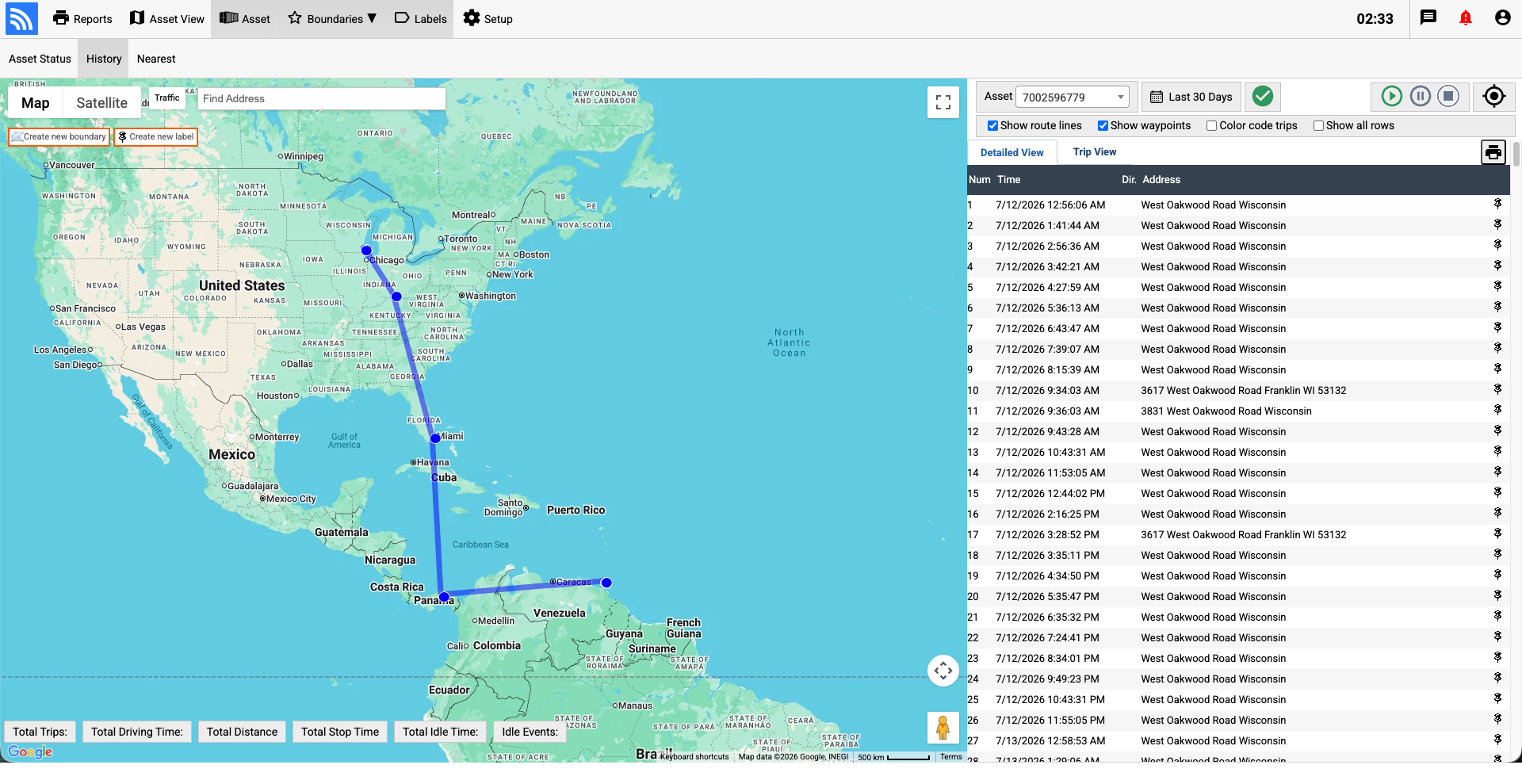Image resolution: width=1522 pixels, height=784 pixels.
Task: Open the user account icon
Action: [1502, 17]
